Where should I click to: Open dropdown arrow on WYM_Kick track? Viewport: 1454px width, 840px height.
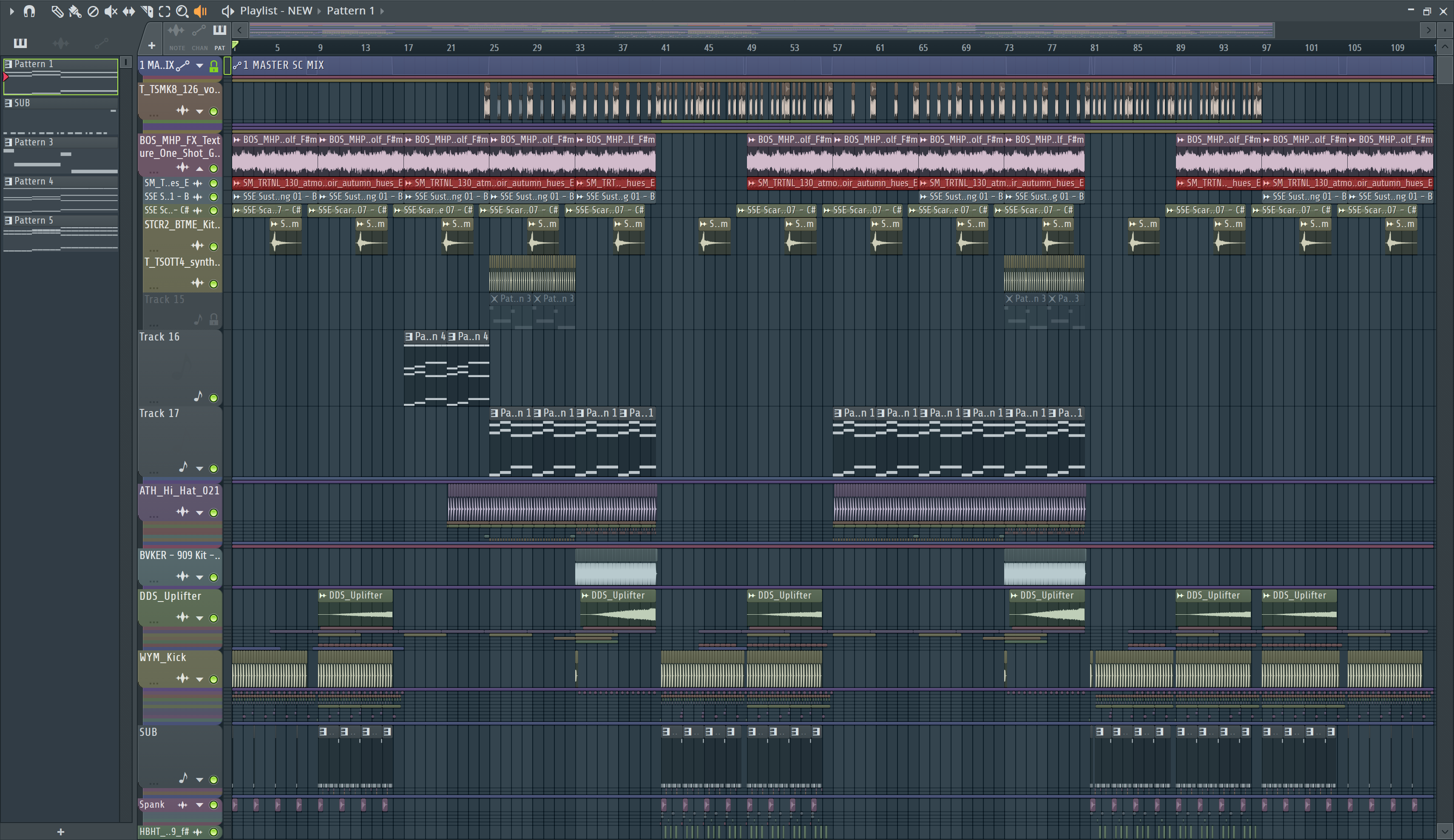[200, 679]
